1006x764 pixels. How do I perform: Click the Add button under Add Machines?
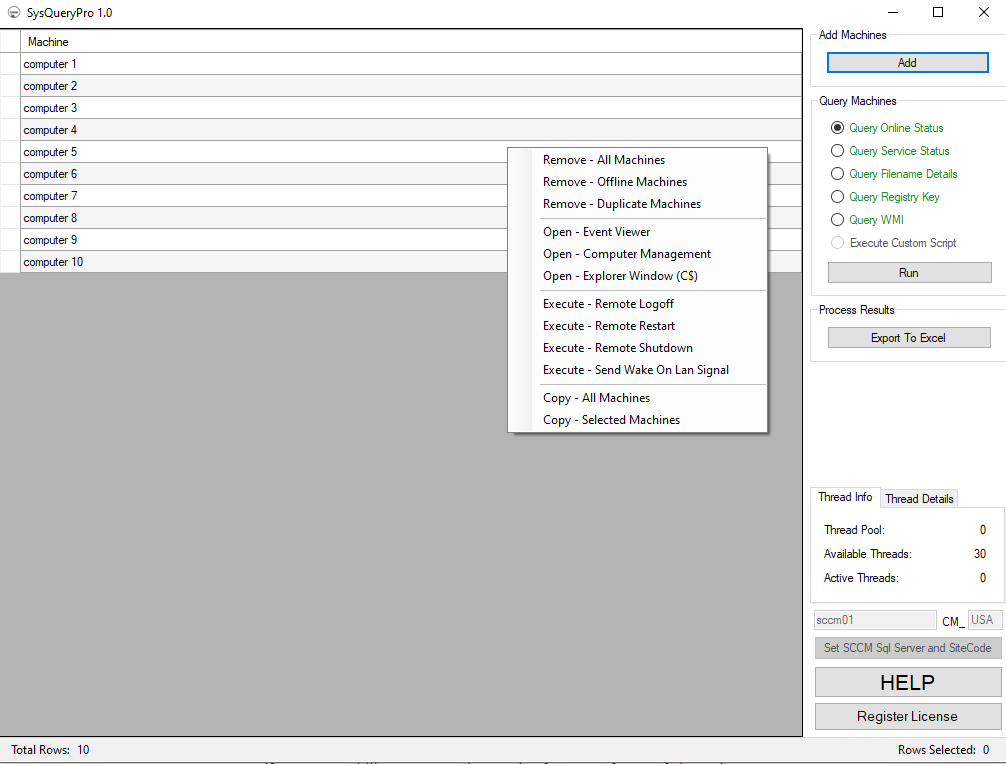click(x=906, y=62)
